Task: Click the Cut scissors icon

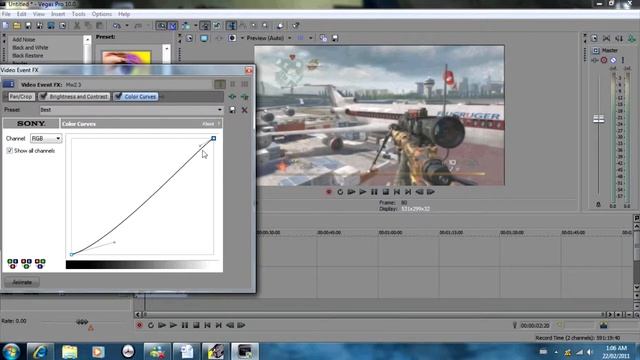Action: (x=77, y=26)
